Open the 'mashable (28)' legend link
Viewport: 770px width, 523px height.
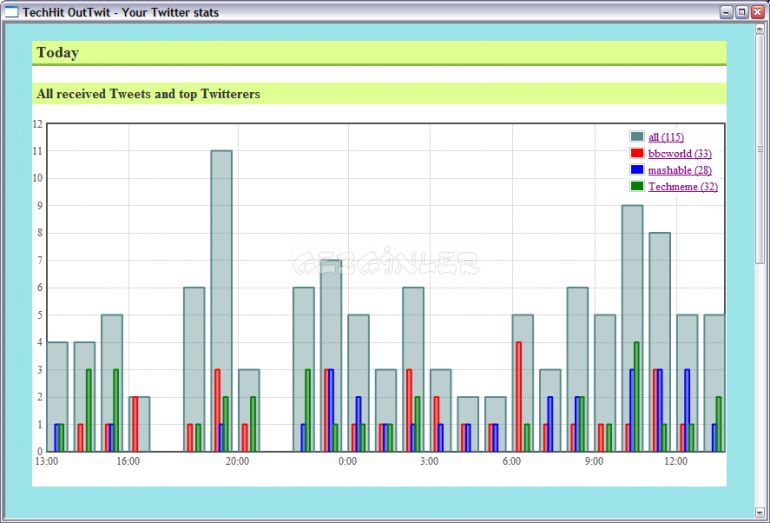tap(680, 170)
